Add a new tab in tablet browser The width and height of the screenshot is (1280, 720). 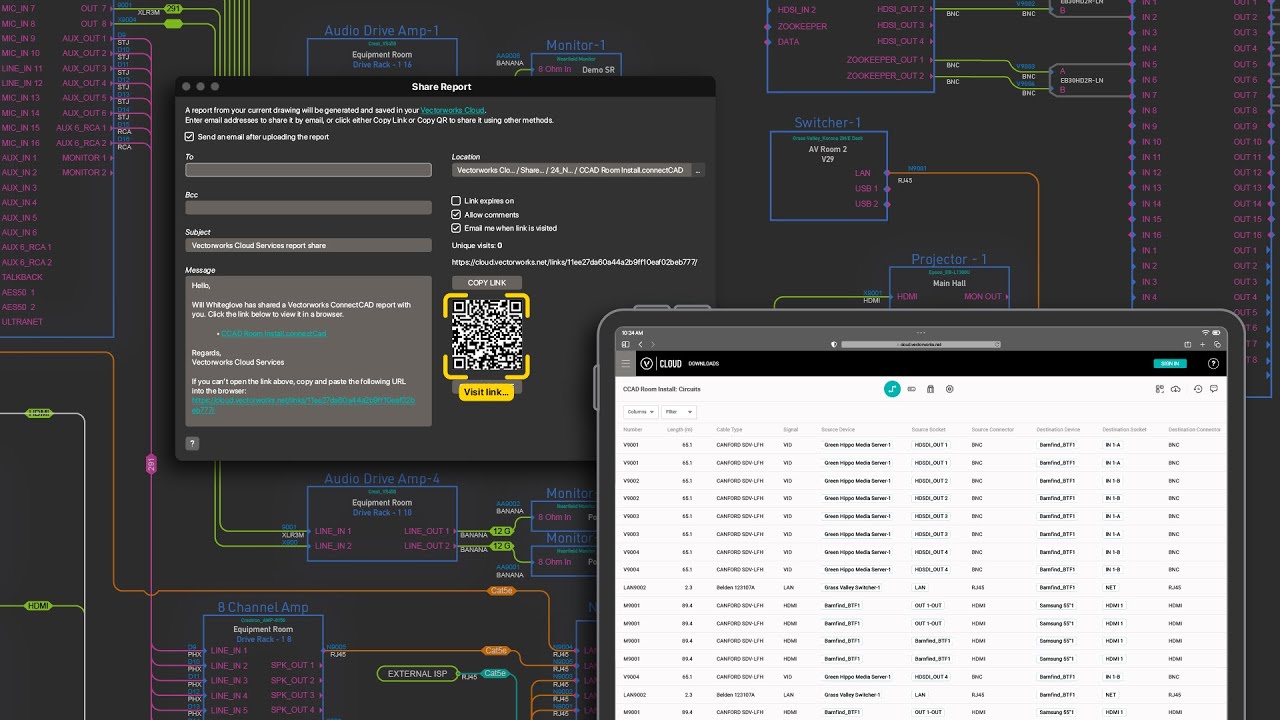coord(1203,344)
